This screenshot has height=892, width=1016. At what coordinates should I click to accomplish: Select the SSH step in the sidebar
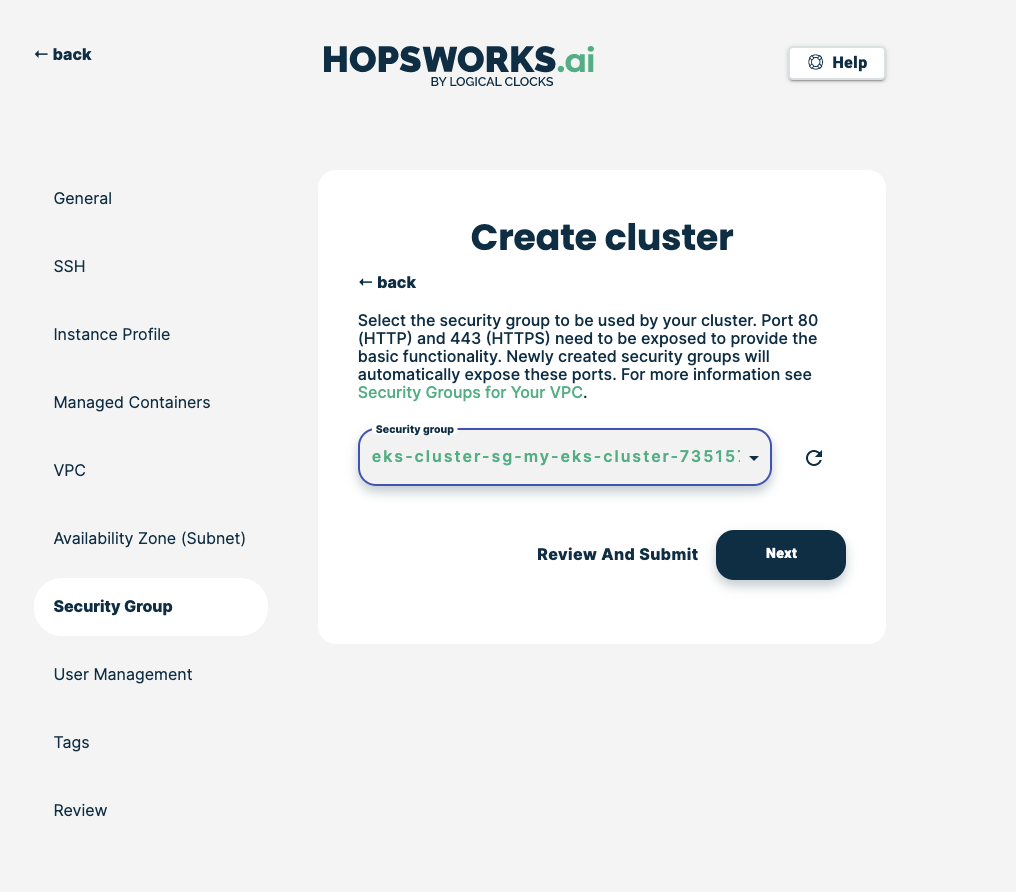pos(70,267)
